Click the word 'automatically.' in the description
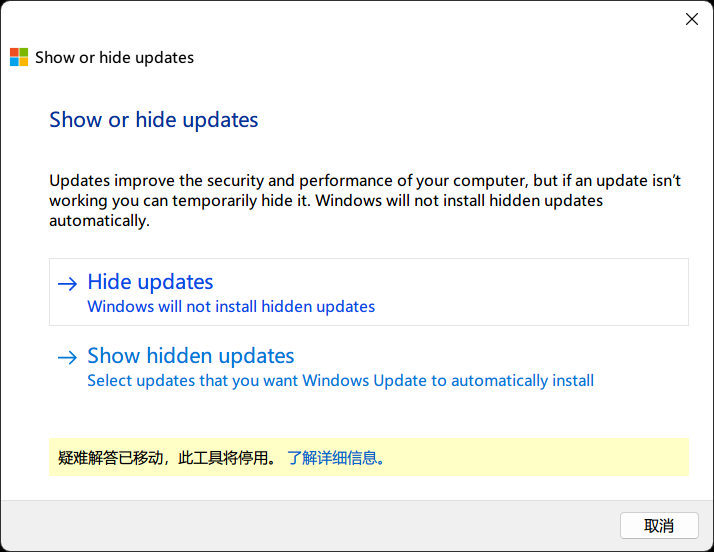 [x=99, y=221]
